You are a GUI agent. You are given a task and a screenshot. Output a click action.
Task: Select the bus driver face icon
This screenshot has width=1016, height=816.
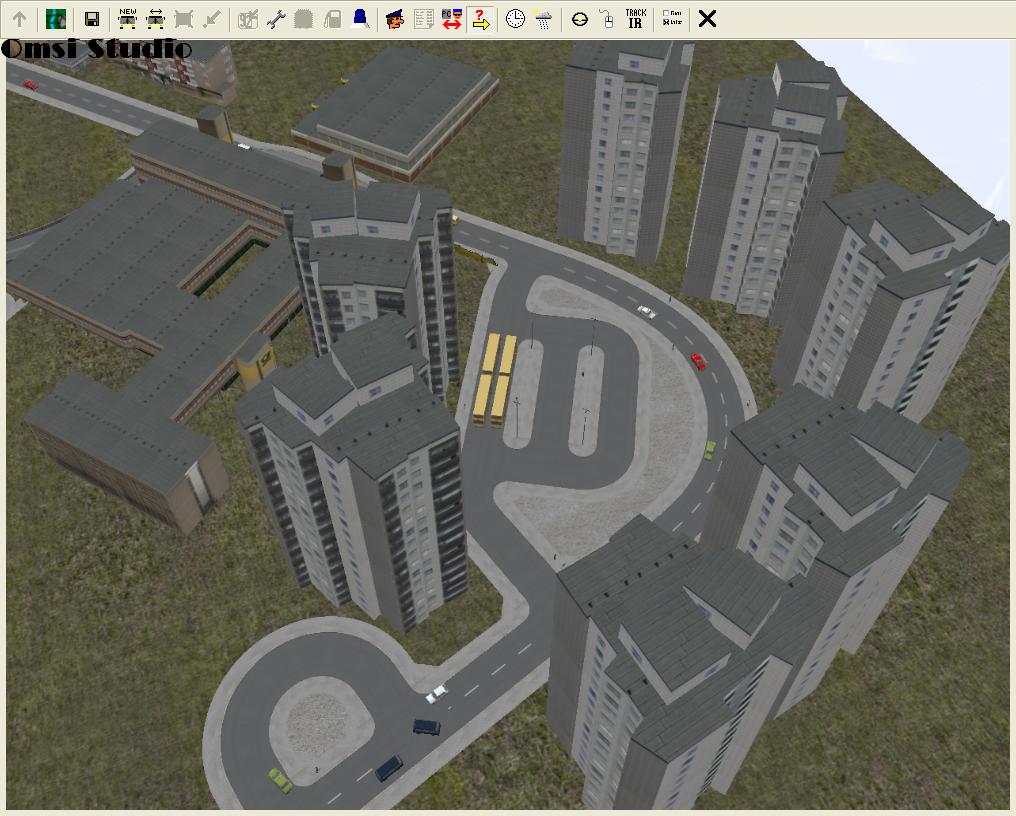pos(395,19)
